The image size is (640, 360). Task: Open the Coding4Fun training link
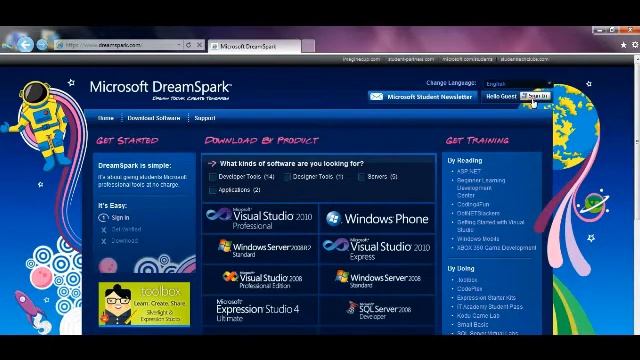click(x=473, y=204)
